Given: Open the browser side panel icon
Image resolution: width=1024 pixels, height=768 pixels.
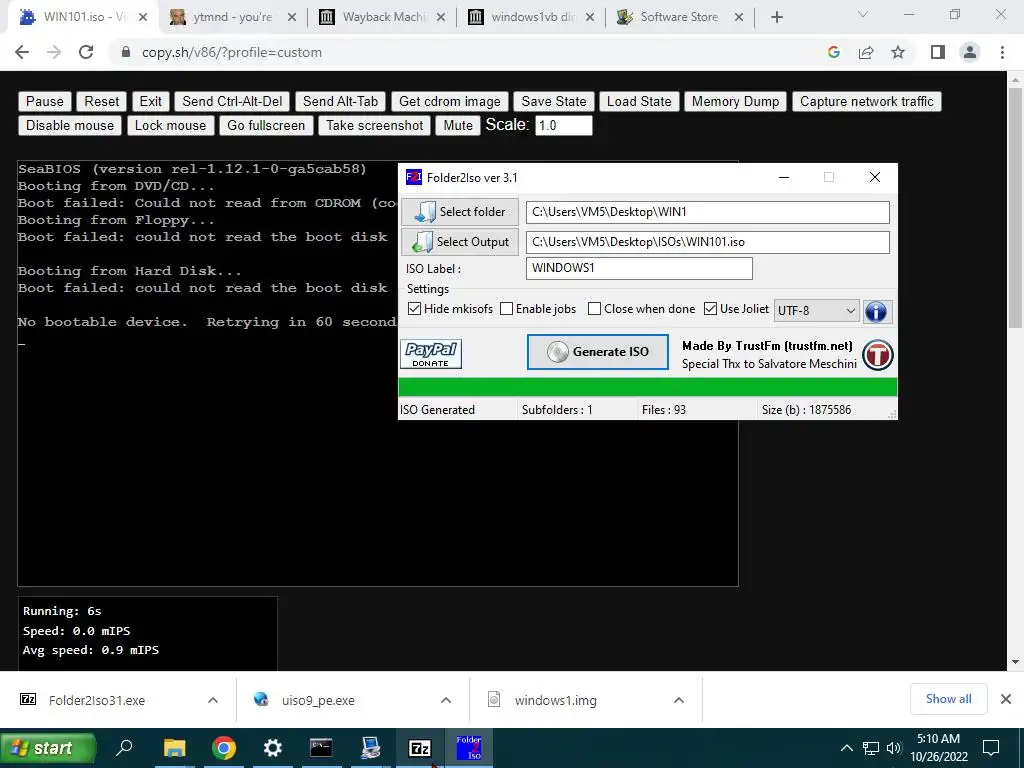Looking at the screenshot, I should pyautogui.click(x=938, y=52).
